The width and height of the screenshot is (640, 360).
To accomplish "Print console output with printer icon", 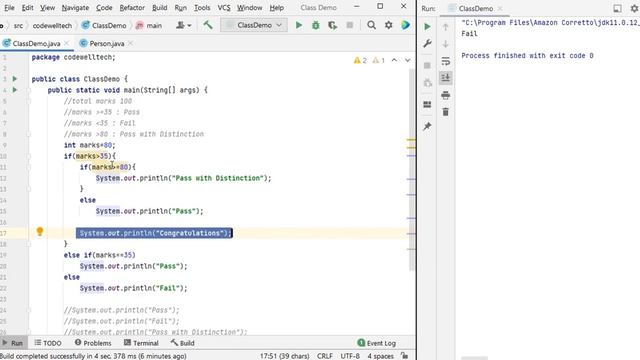I will pyautogui.click(x=445, y=95).
